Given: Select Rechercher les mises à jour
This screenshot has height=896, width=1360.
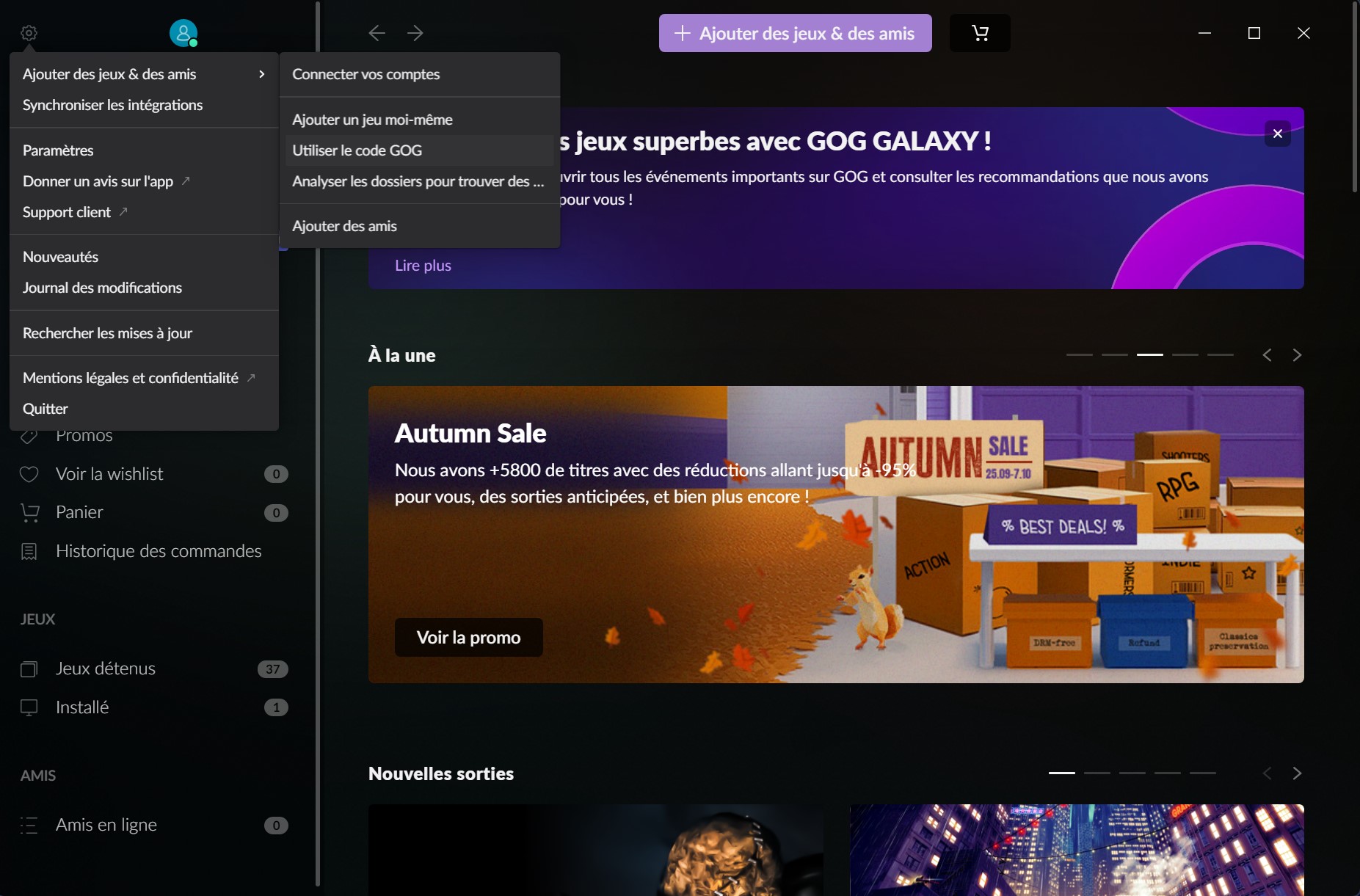Looking at the screenshot, I should 107,333.
